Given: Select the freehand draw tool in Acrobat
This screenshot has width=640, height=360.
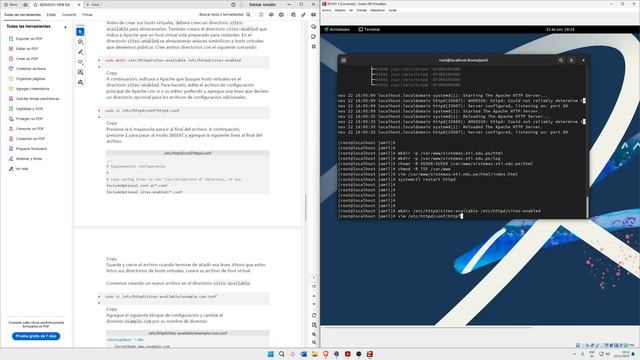Looking at the screenshot, I should tap(80, 62).
